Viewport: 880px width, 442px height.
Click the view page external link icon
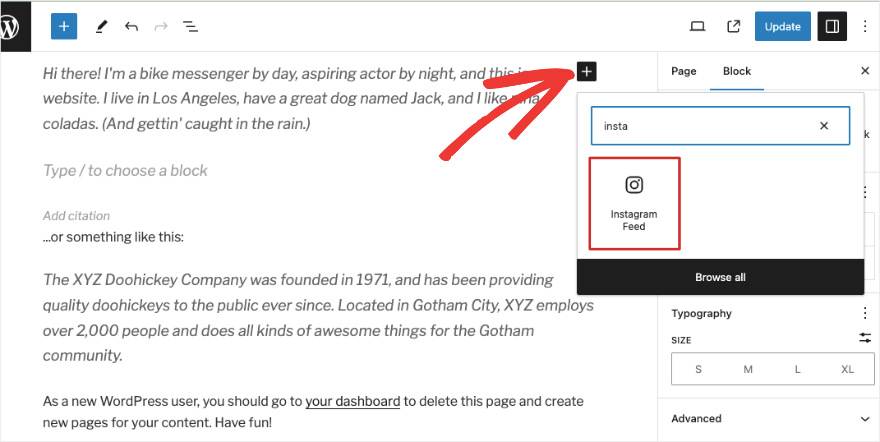coord(733,27)
